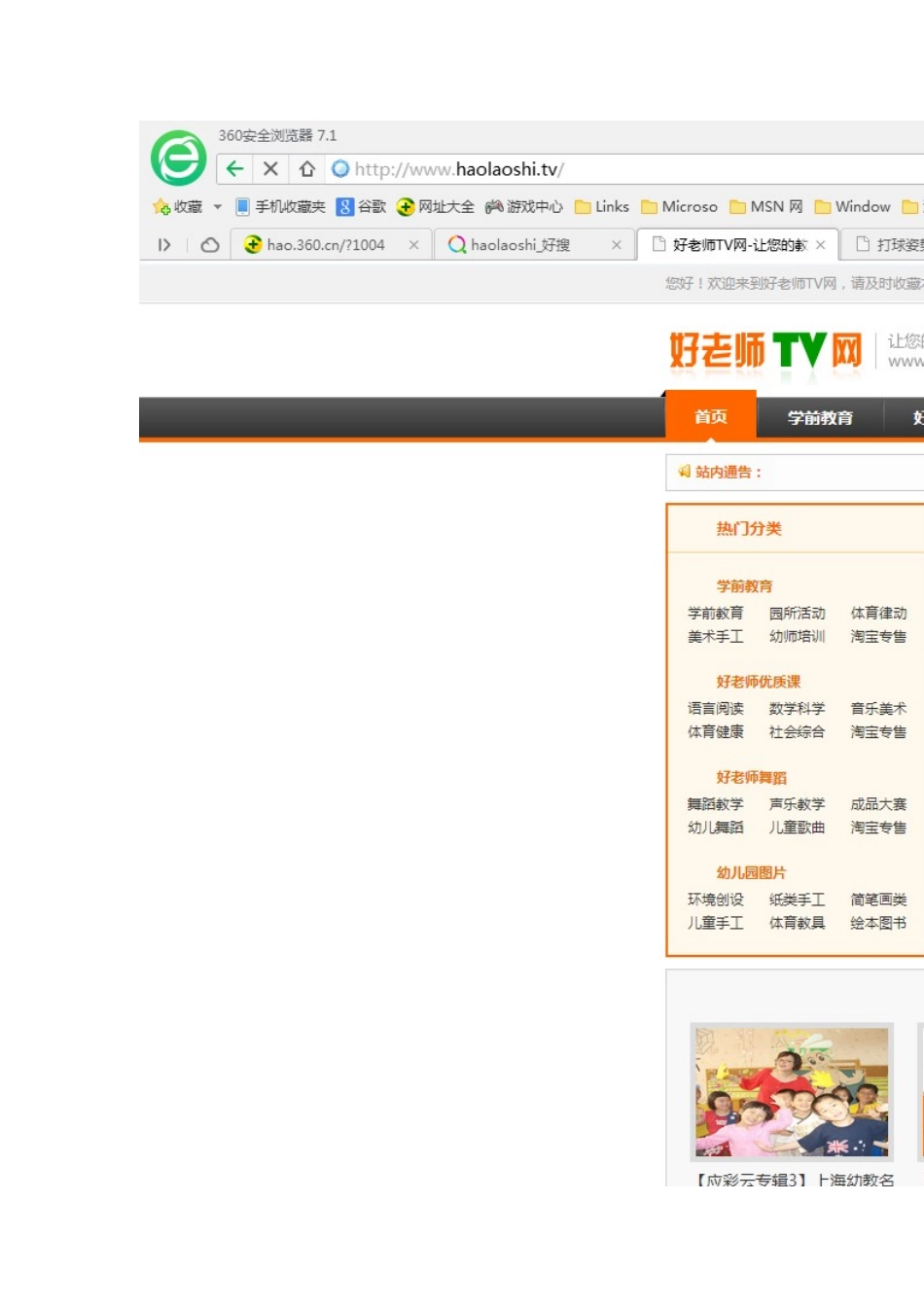Open 纸类手工 link
Image resolution: width=924 pixels, height=1307 pixels.
click(797, 900)
